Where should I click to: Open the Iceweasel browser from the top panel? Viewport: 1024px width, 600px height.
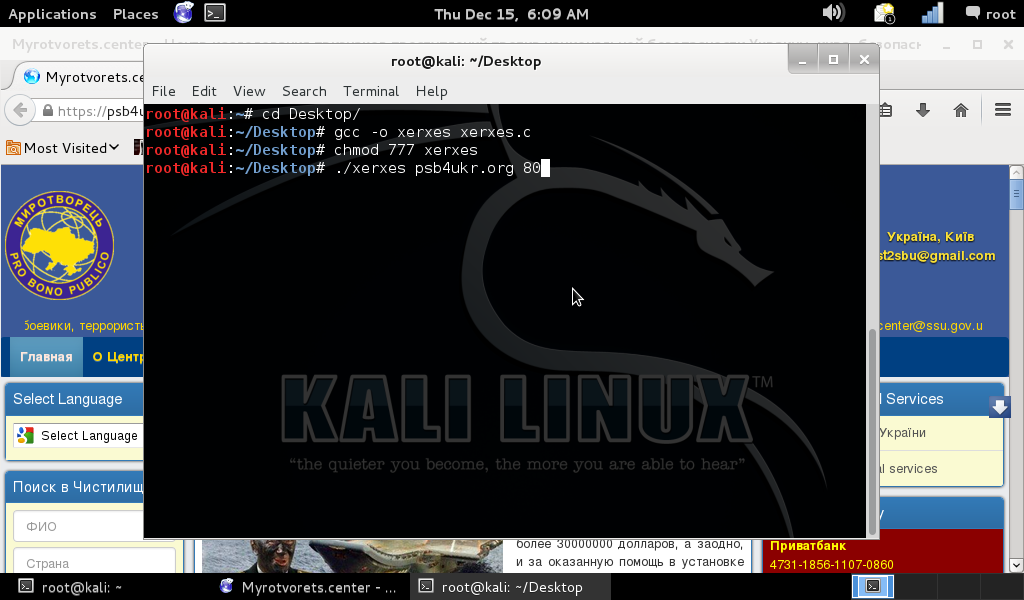pyautogui.click(x=182, y=13)
